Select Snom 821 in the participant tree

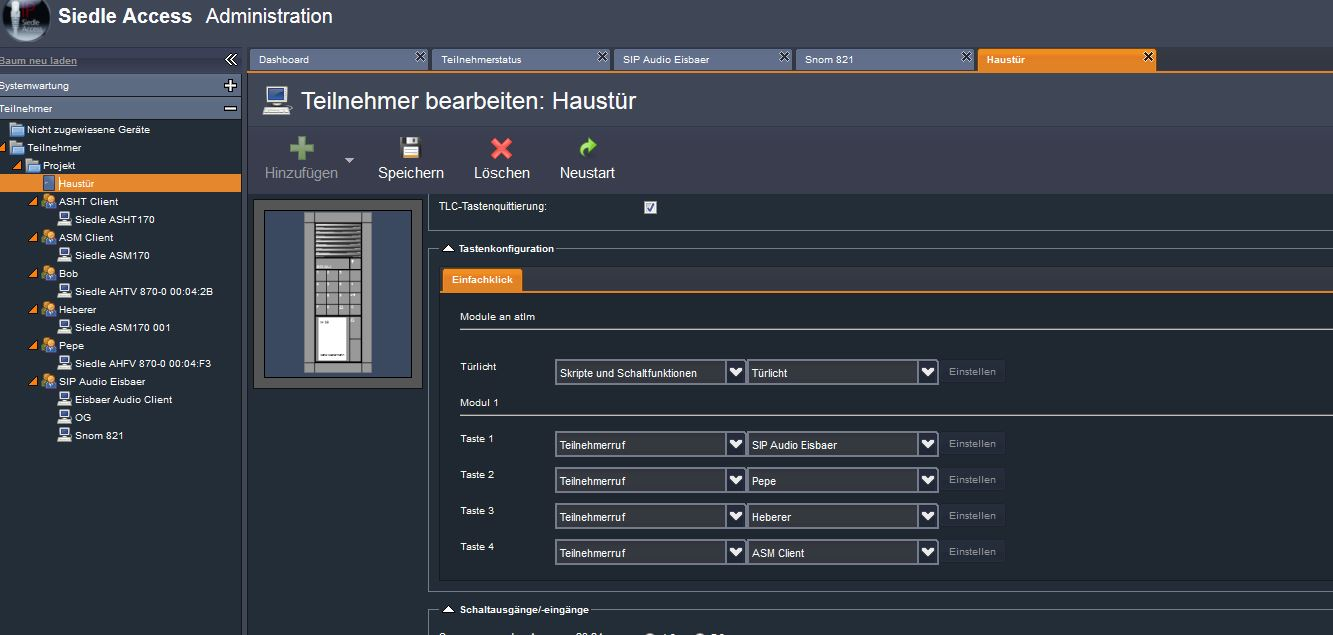[99, 436]
